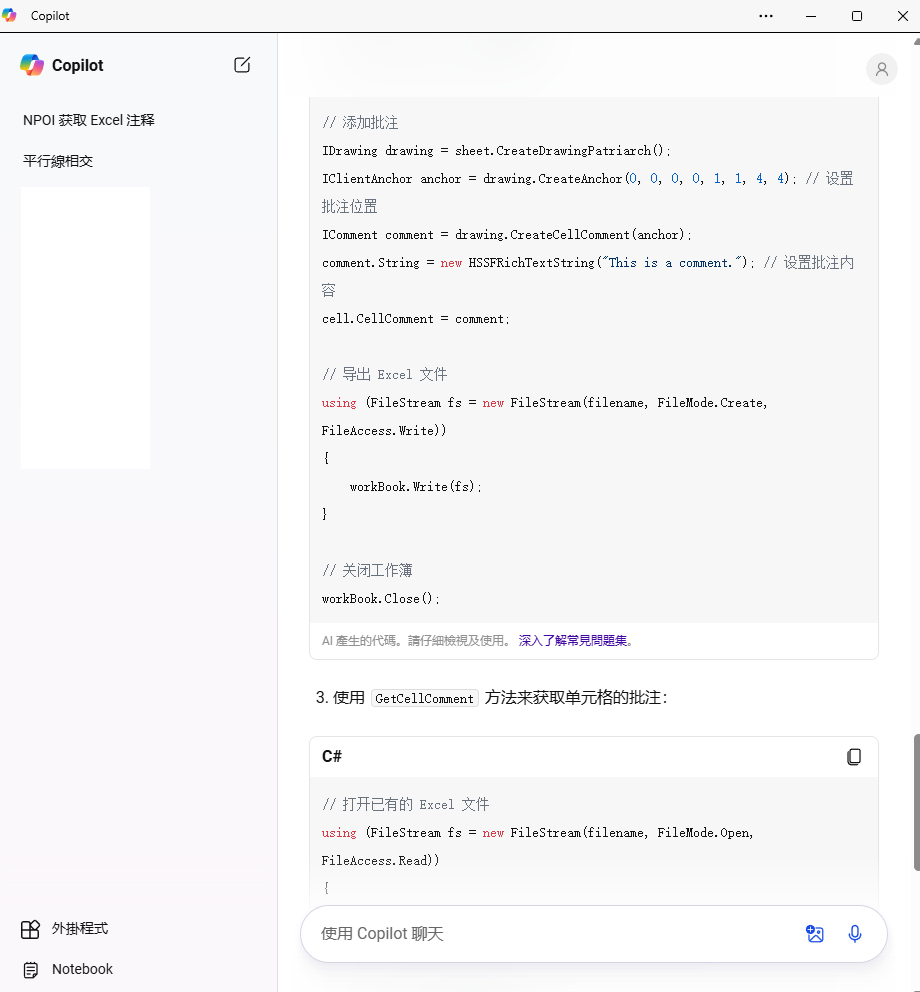Click the 'workBook.Close();' code line
Viewport: 920px width, 992px height.
click(x=380, y=598)
